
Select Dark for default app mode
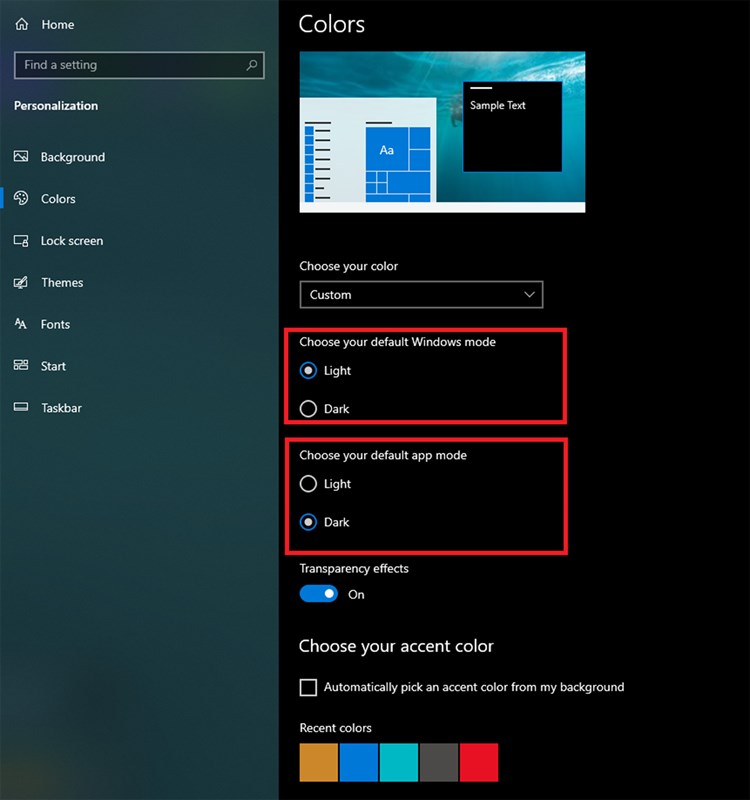click(308, 522)
